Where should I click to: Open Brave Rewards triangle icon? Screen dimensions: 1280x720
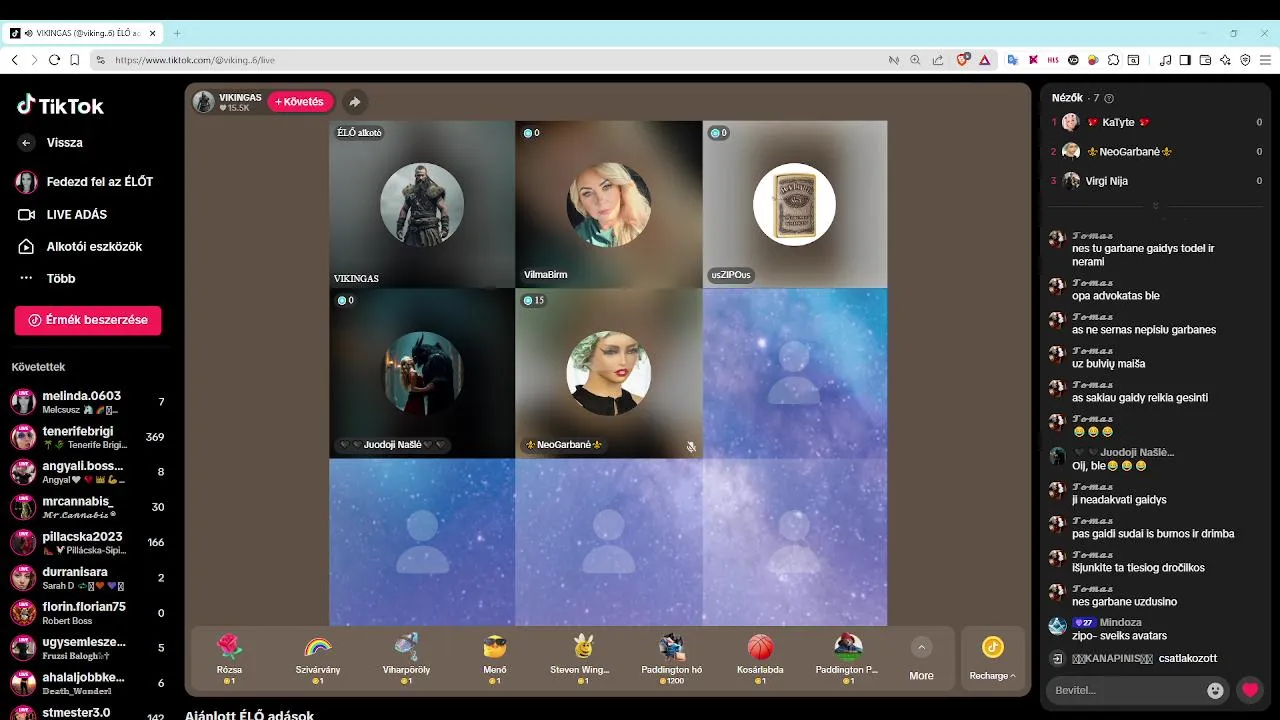984,60
